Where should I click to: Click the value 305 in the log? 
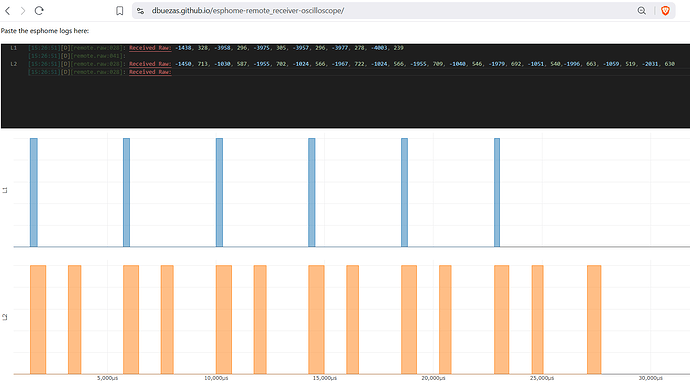click(x=281, y=48)
